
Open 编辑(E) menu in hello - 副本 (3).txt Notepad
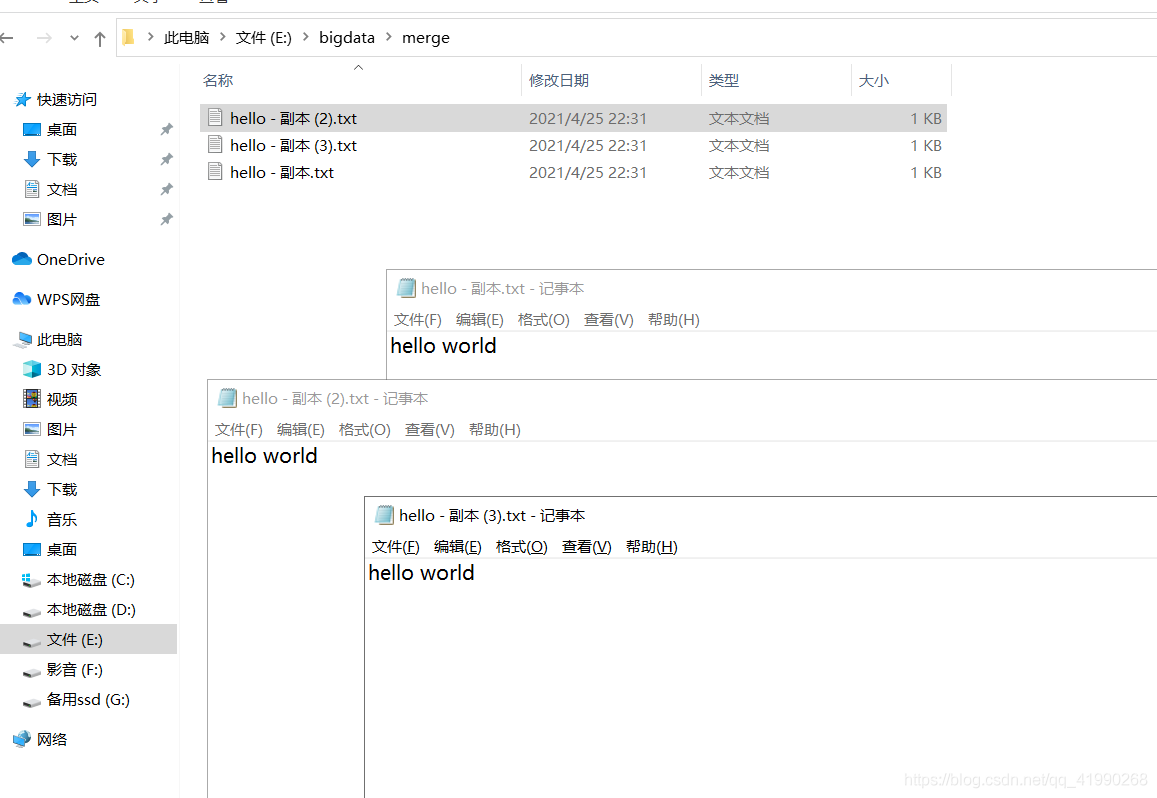point(457,547)
